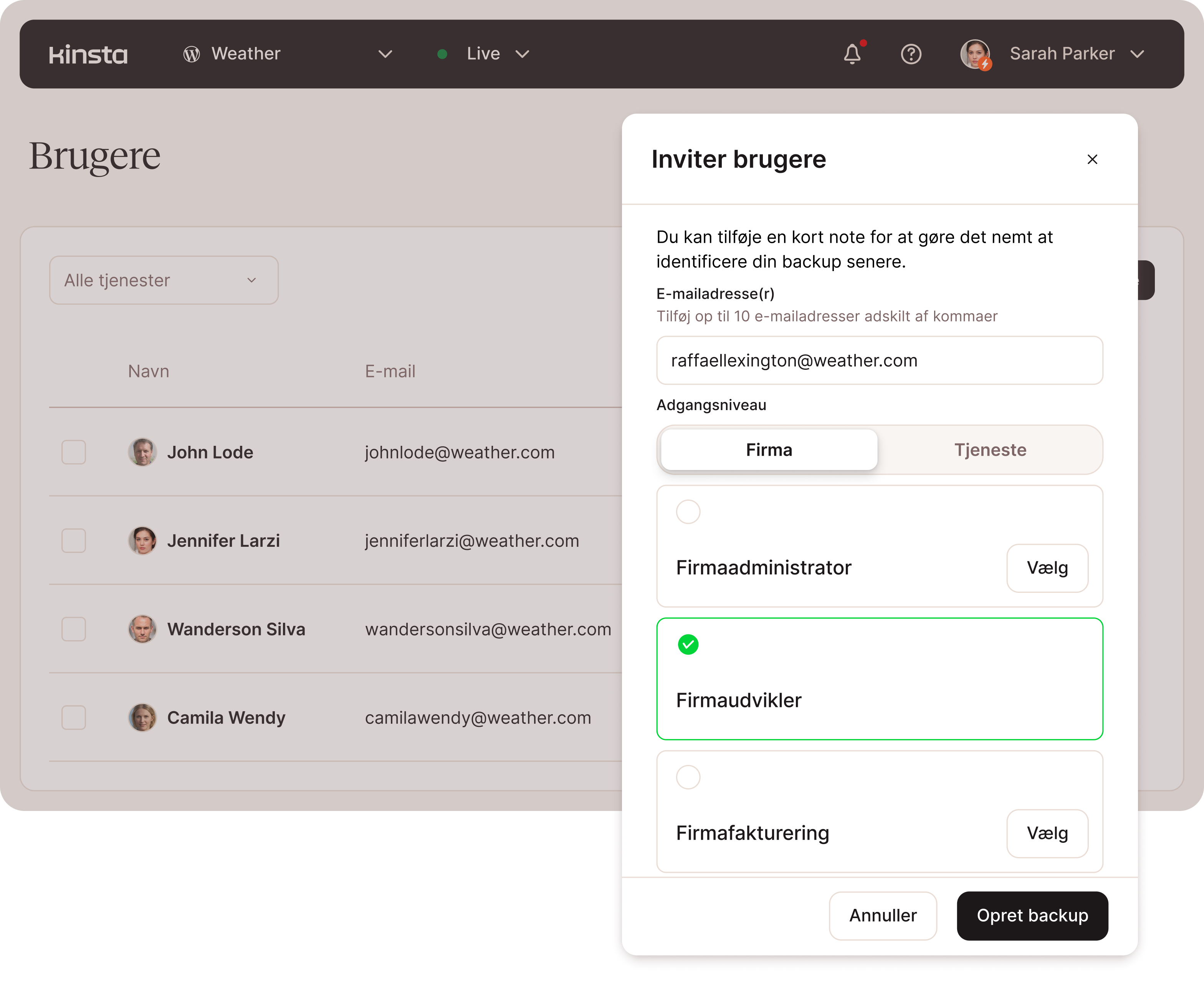Select Camila Wendy's row checkbox

click(74, 717)
